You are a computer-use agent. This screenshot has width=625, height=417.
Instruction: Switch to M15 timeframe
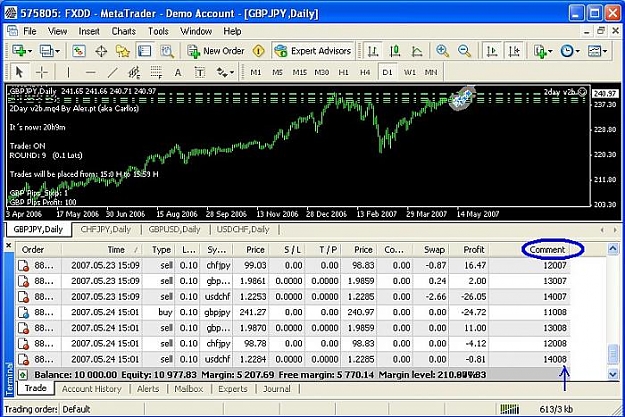tap(299, 73)
